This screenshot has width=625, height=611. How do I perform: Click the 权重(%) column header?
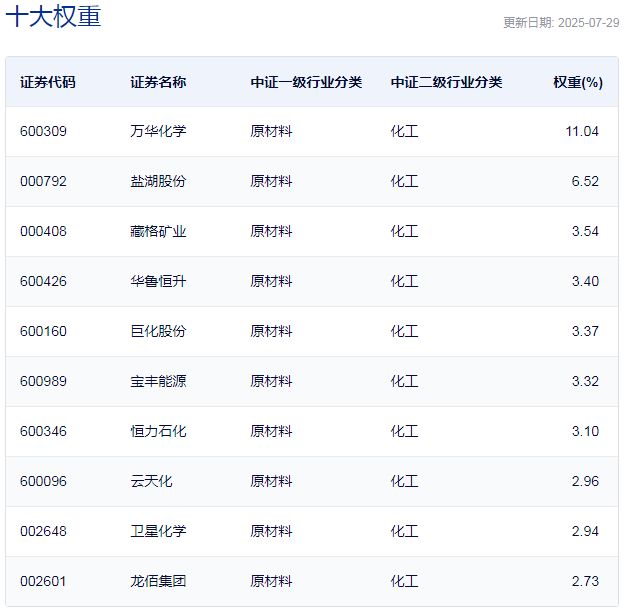point(577,82)
